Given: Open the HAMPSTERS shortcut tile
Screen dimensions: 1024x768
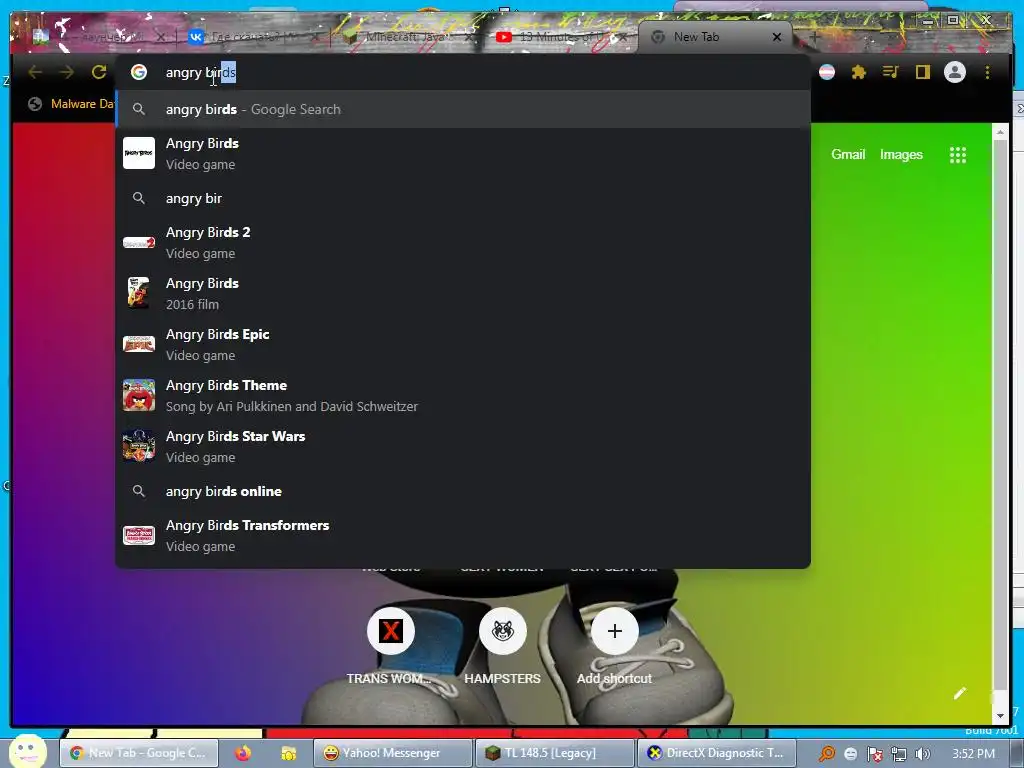Looking at the screenshot, I should pos(502,646).
